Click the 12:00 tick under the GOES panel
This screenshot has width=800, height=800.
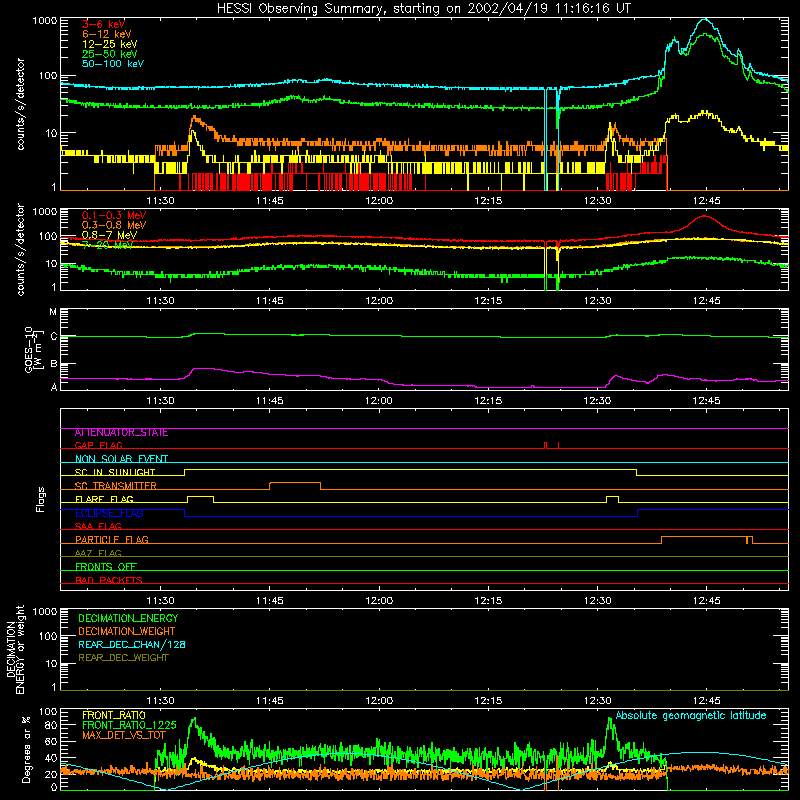pyautogui.click(x=379, y=401)
